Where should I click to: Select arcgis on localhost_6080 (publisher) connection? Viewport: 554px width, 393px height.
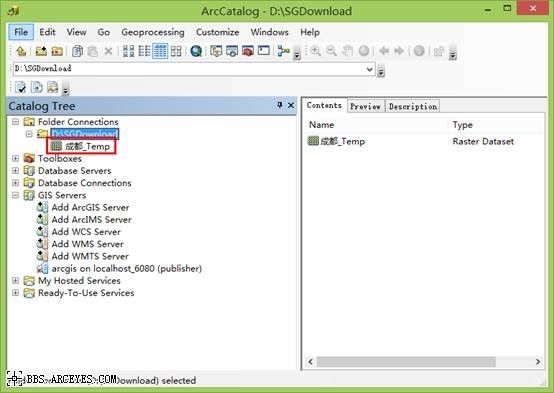coord(119,269)
